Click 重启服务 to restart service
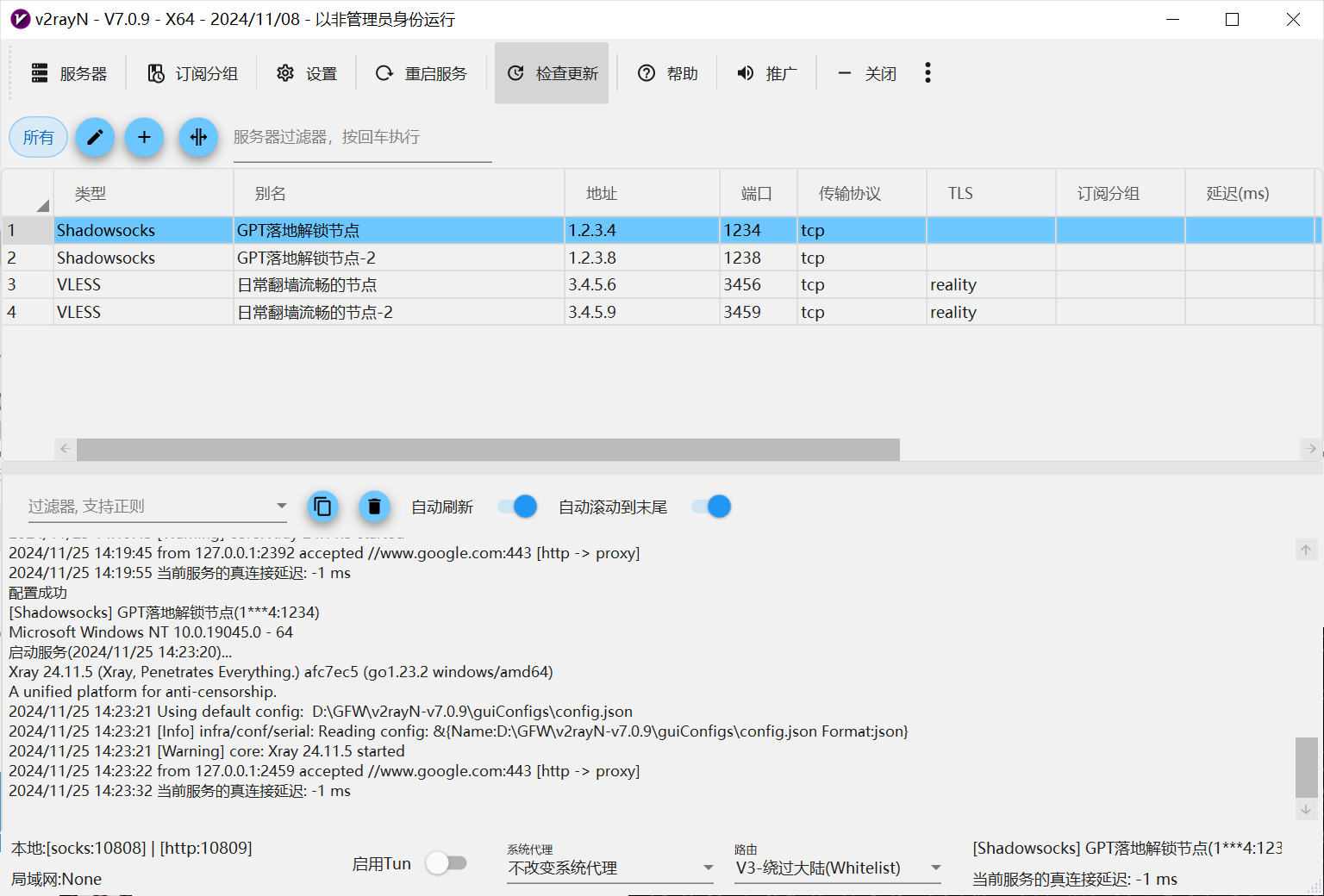Image resolution: width=1324 pixels, height=896 pixels. coord(422,74)
